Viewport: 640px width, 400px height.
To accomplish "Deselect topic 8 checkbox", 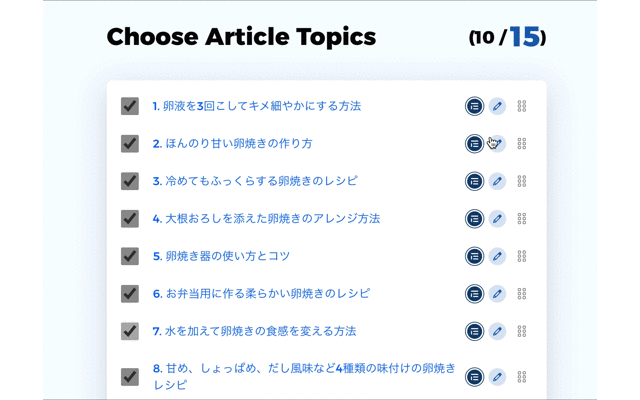I will coord(130,377).
